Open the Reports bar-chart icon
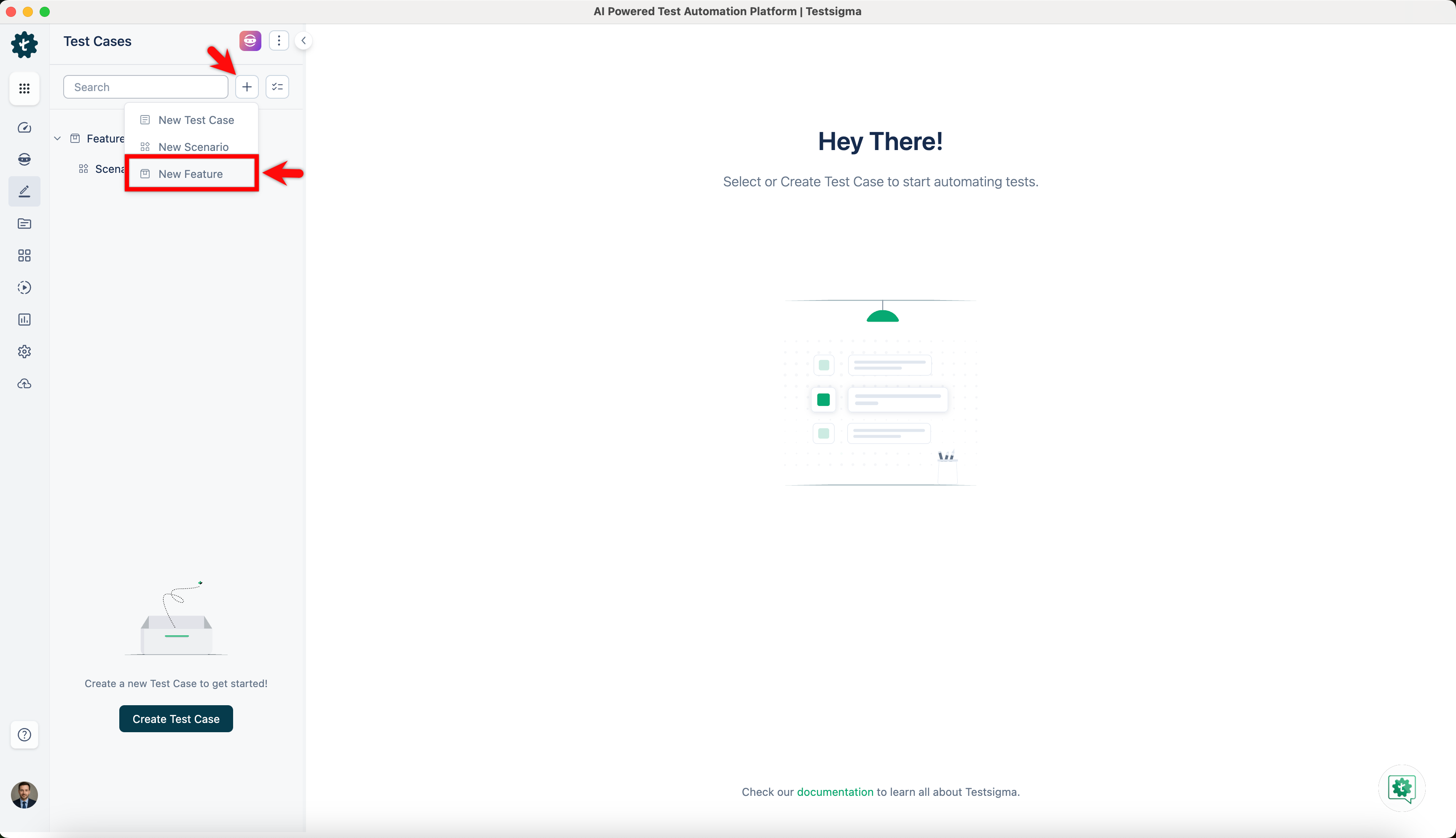This screenshot has height=838, width=1456. point(24,320)
